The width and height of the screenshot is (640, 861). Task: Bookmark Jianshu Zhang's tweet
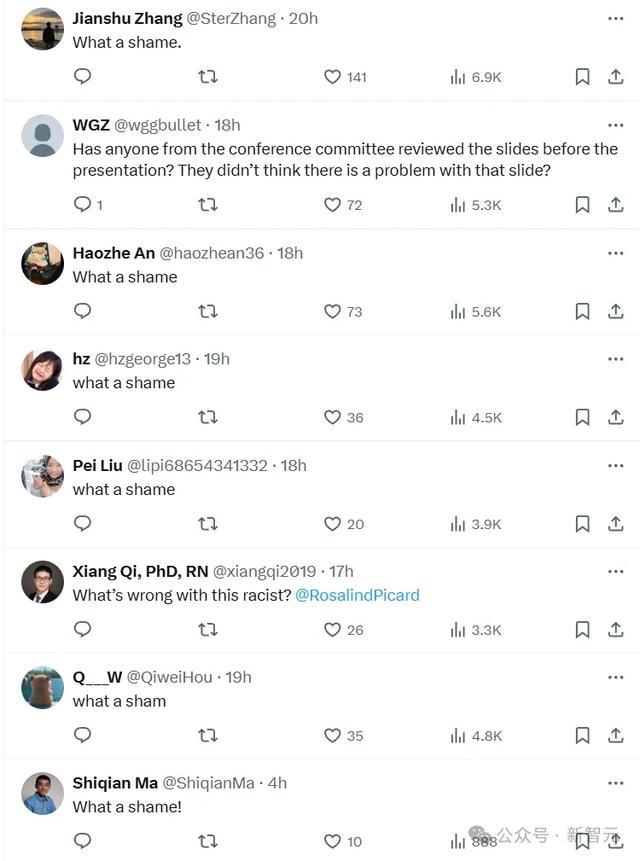582,77
